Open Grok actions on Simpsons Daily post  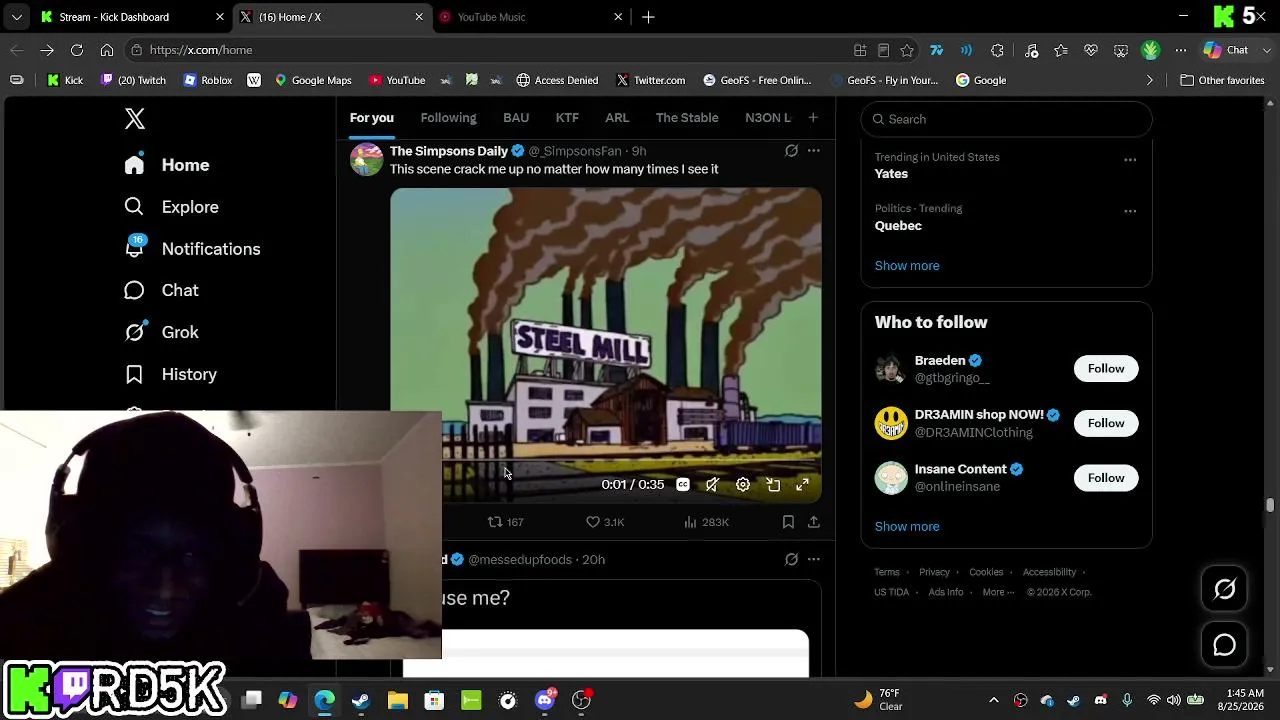pos(791,151)
